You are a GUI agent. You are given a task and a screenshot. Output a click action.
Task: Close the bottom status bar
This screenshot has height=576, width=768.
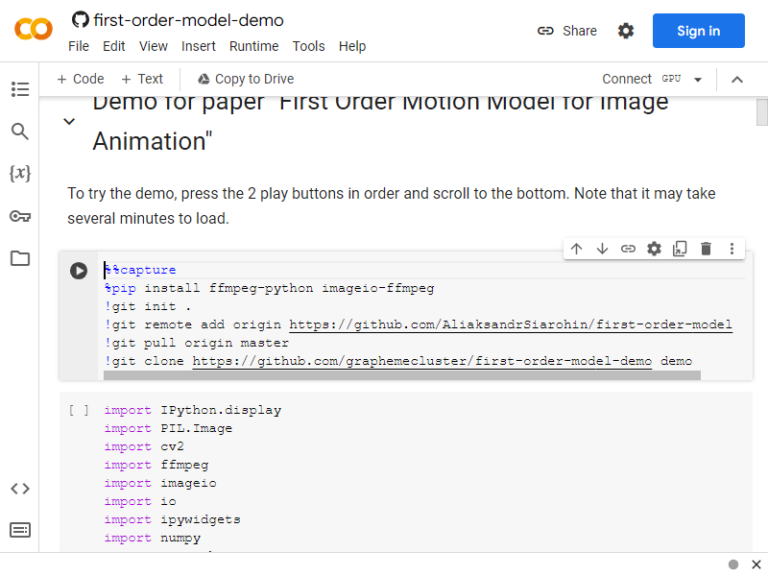tap(756, 564)
